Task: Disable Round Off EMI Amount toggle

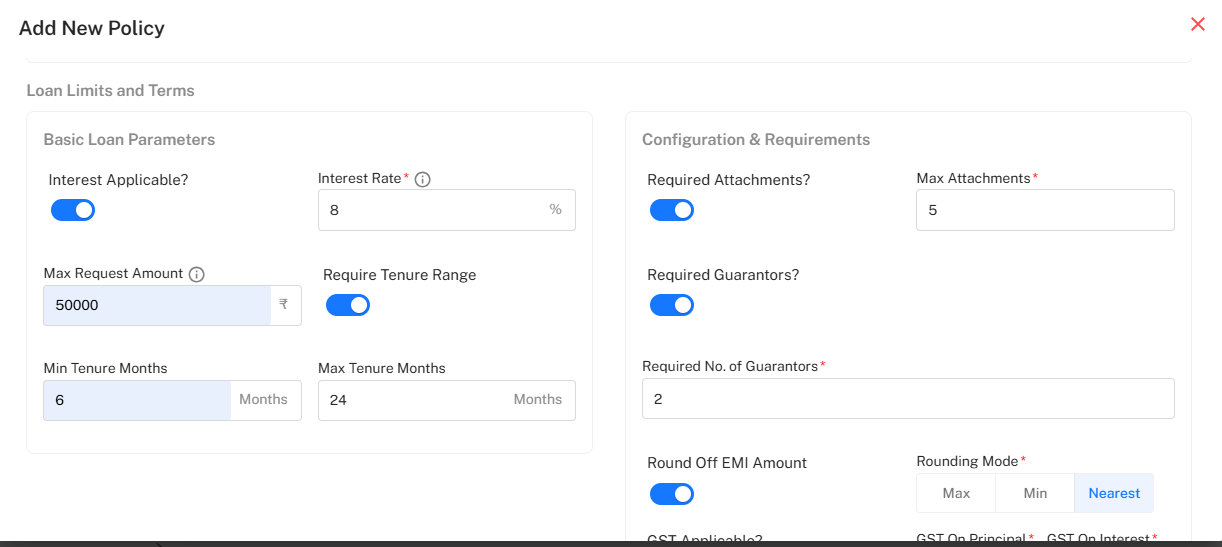Action: point(672,494)
